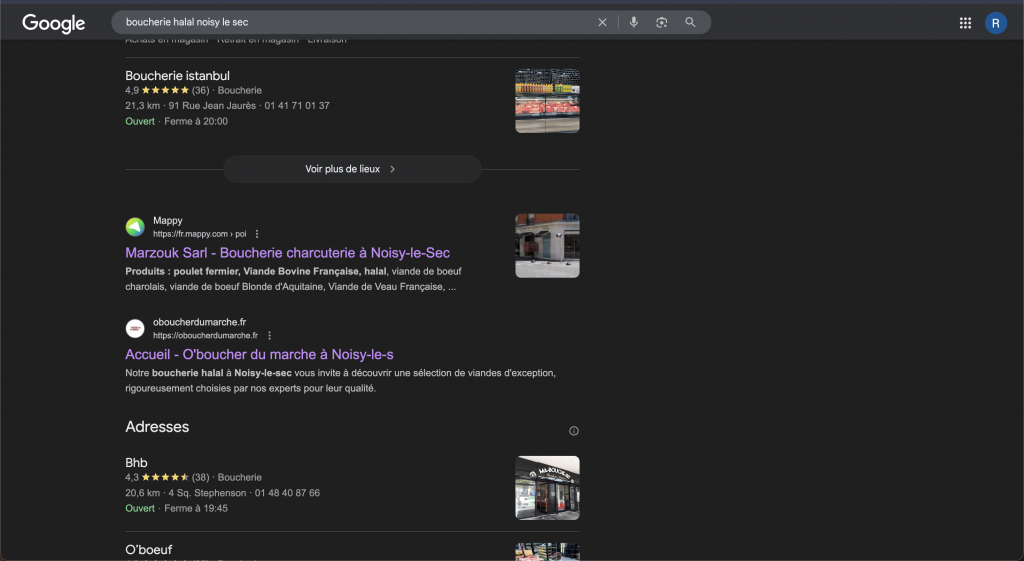
Task: Select the Bhb butcher listing
Action: pos(136,463)
